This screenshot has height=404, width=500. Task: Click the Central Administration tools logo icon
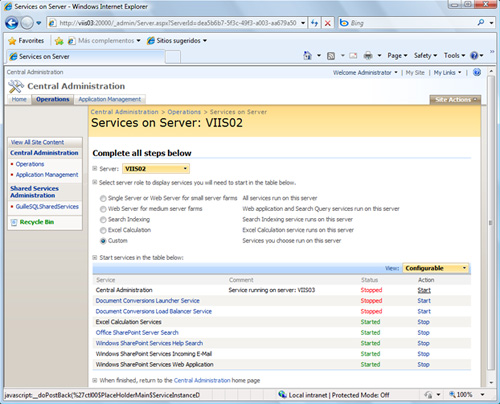point(16,86)
